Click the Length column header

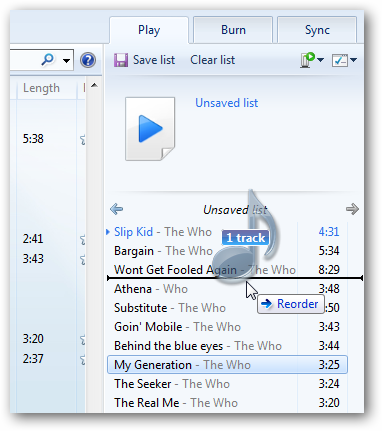click(x=41, y=88)
